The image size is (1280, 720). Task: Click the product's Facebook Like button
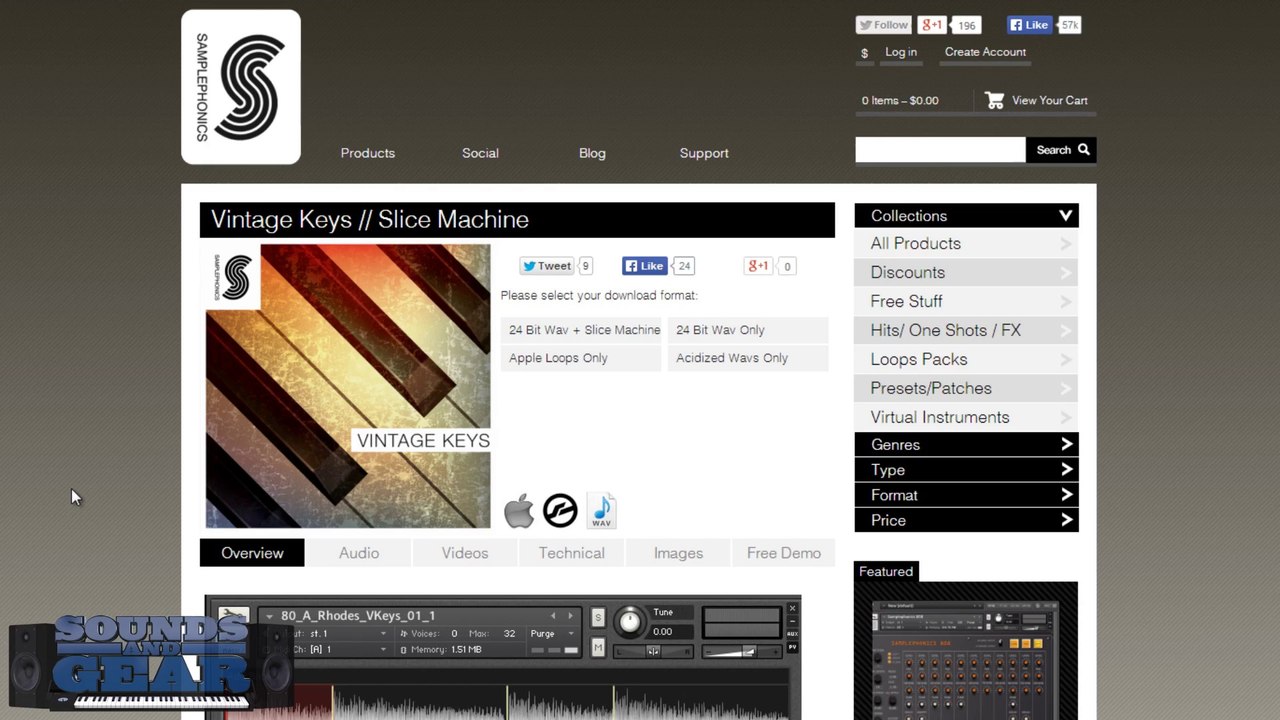[x=644, y=266]
